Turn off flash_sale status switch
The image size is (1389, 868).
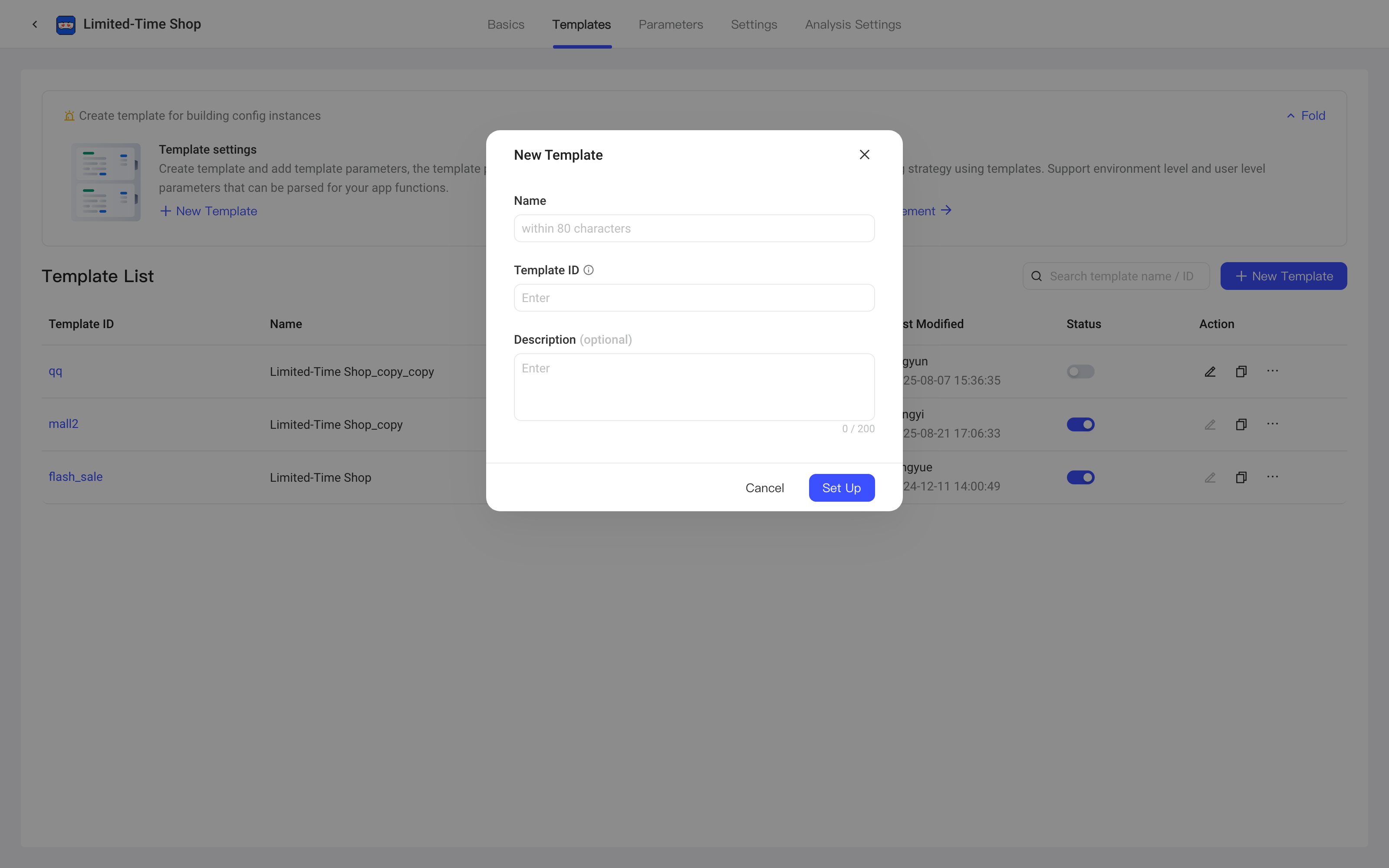coord(1080,477)
